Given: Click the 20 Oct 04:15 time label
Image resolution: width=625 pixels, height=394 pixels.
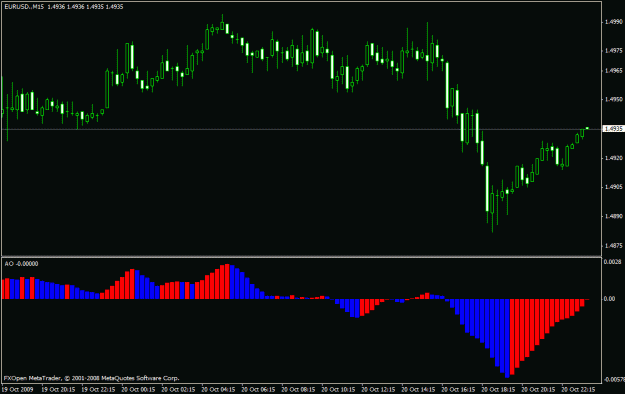Looking at the screenshot, I should 218,389.
